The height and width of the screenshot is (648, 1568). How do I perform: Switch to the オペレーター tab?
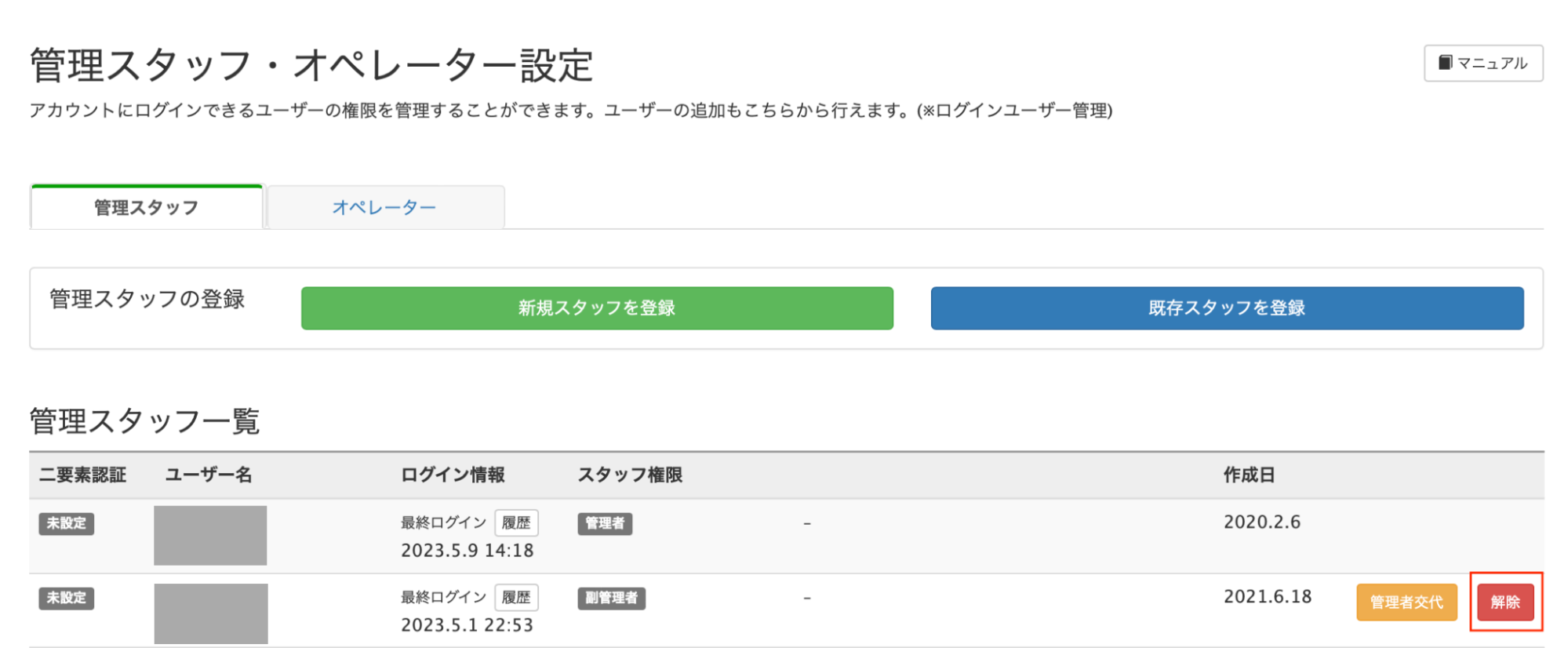coord(384,206)
